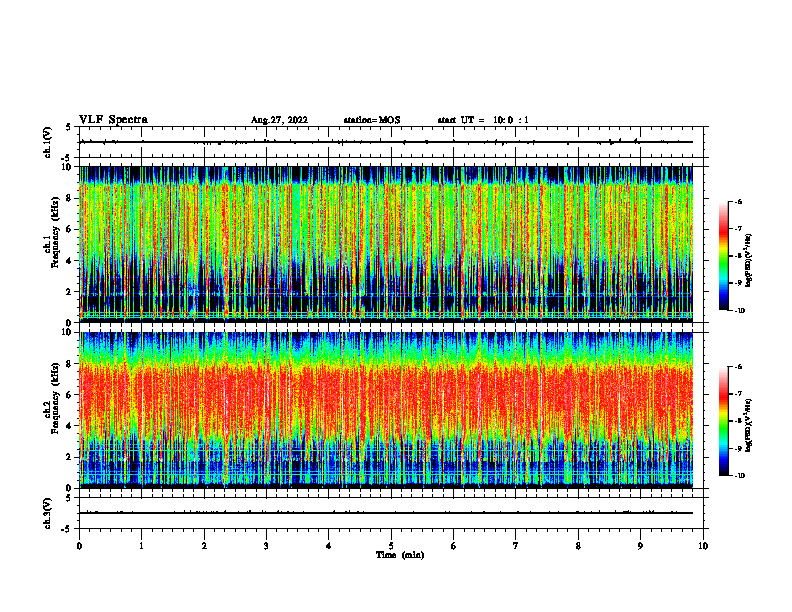Click time axis tick label "1"
This screenshot has width=792, height=612.
pyautogui.click(x=141, y=546)
